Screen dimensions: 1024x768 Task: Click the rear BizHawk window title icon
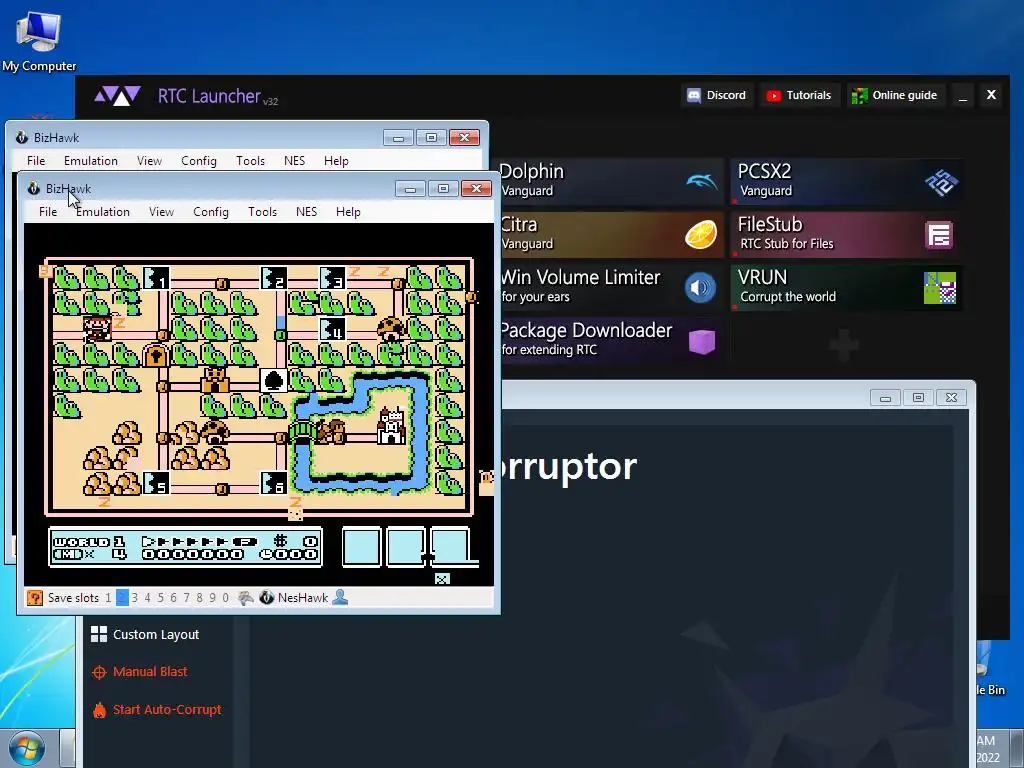tap(22, 137)
